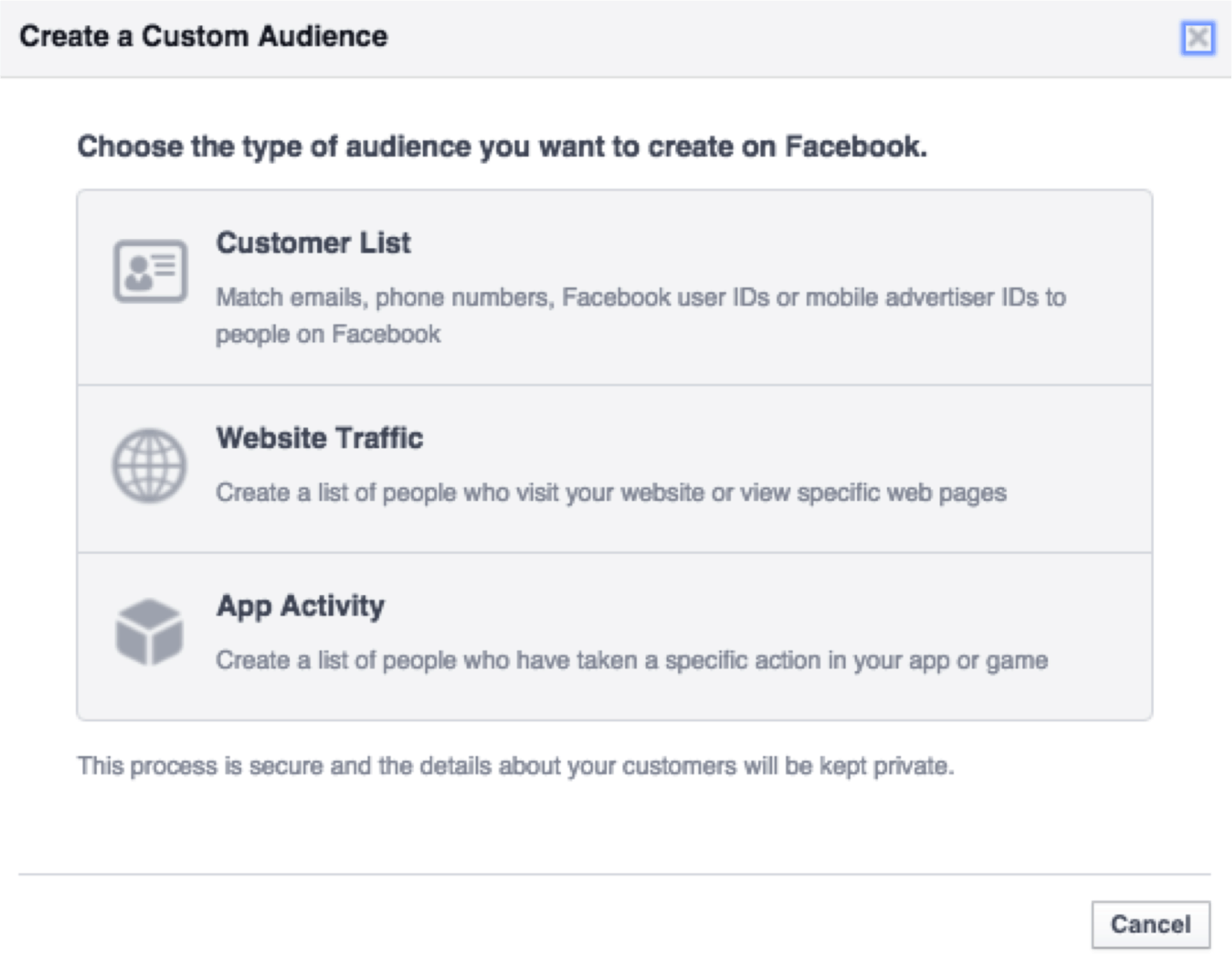Dismiss the dialog with the X button
The height and width of the screenshot is (970, 1232).
[1197, 37]
